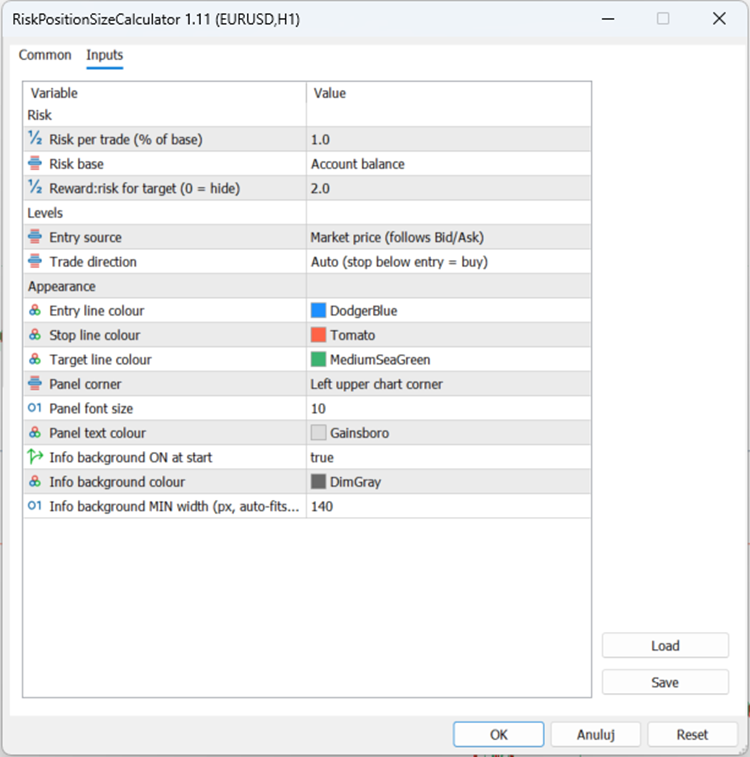The width and height of the screenshot is (750, 757).
Task: Open the Market price entry source dropdown
Action: 448,237
